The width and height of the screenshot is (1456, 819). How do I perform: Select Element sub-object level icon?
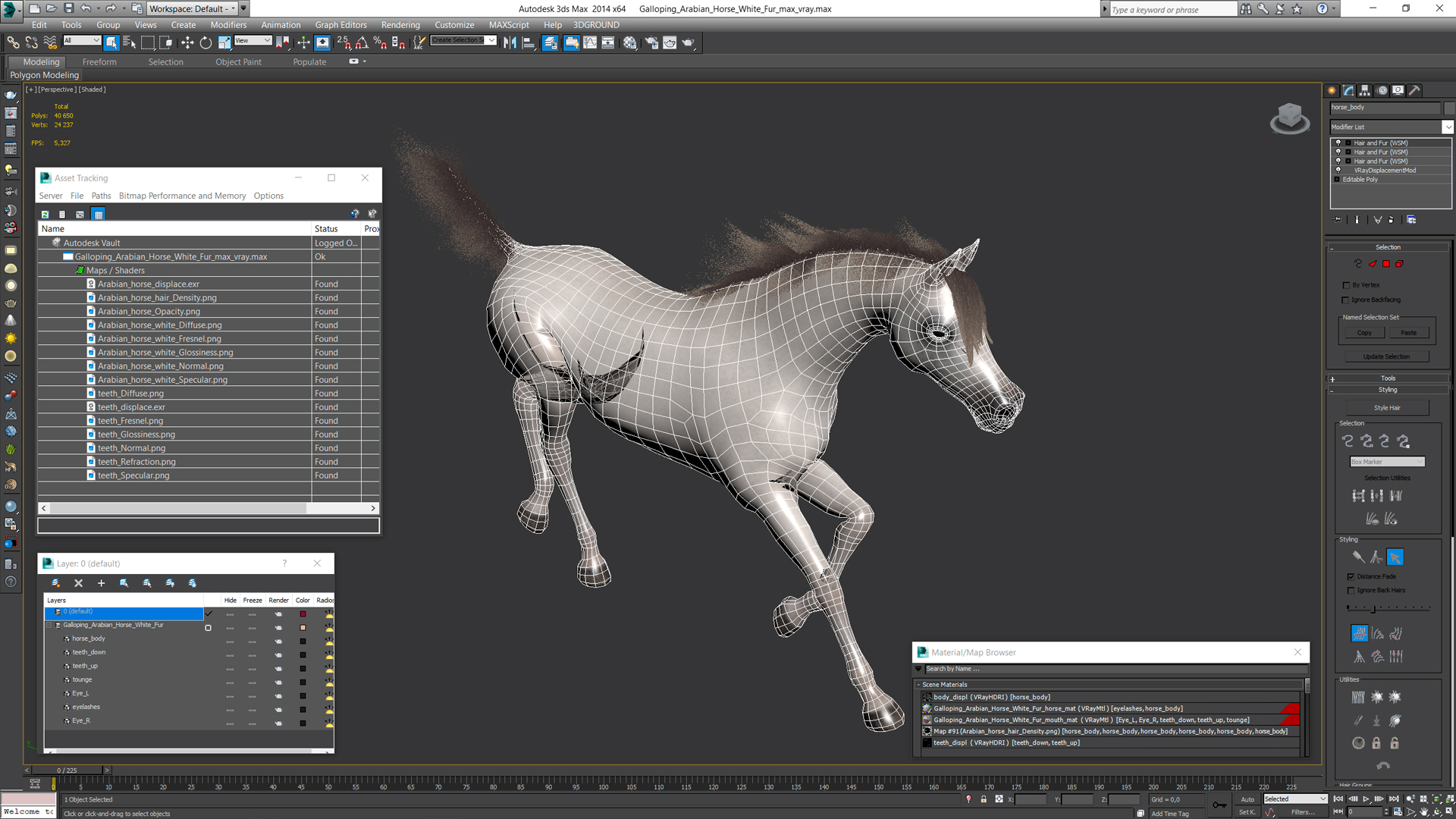pos(1400,264)
